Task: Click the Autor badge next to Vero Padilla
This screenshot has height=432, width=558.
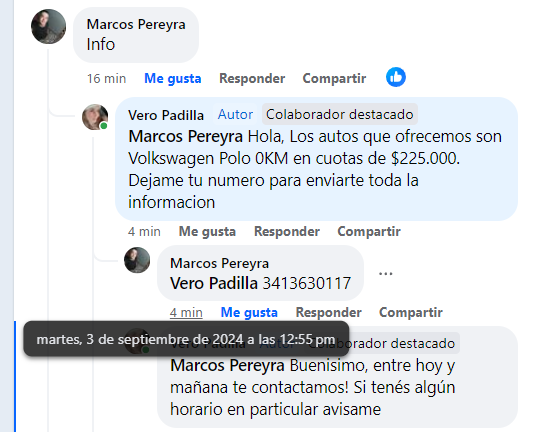Action: [x=235, y=114]
